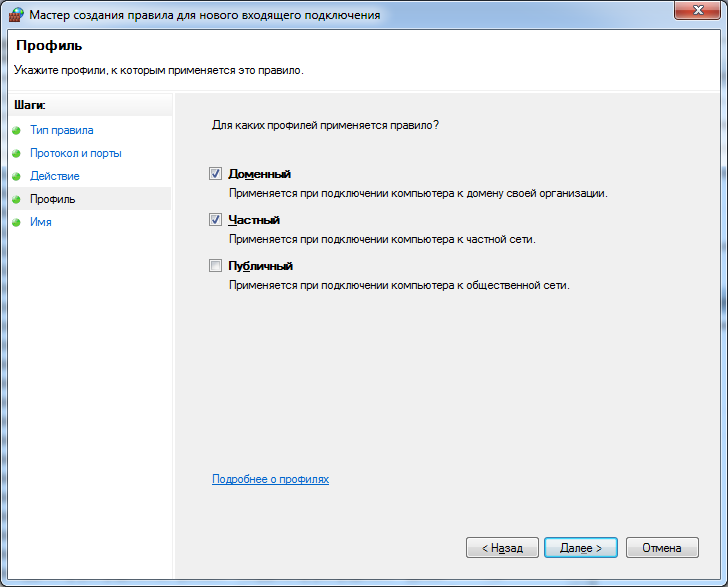The image size is (728, 587).
Task: Click green bullet beside Протокол и порты
Action: (x=16, y=153)
